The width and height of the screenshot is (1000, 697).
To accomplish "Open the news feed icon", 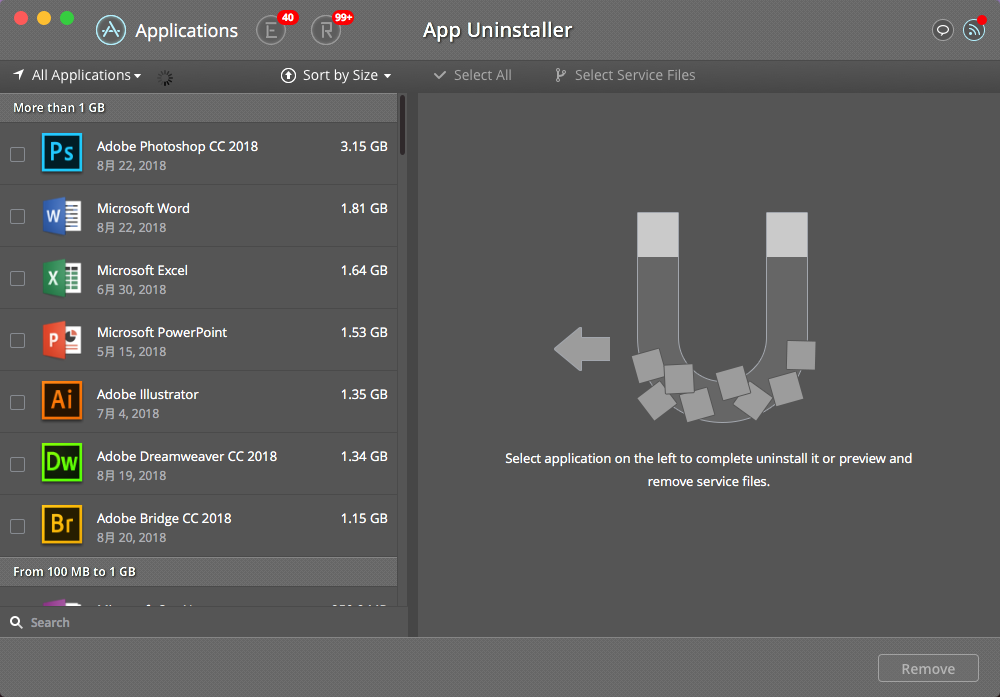I will pos(974,30).
